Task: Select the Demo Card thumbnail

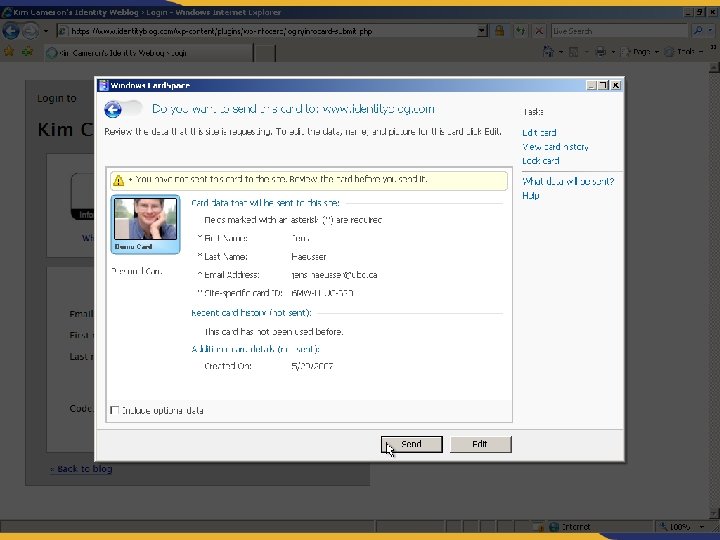Action: (146, 225)
